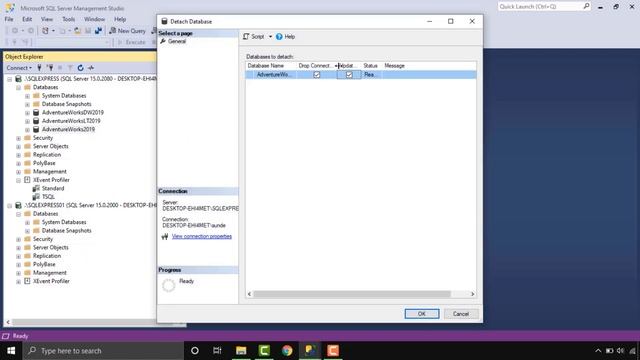Select the AdventureWorks2019 database
Screen dimensions: 640x360
68,129
